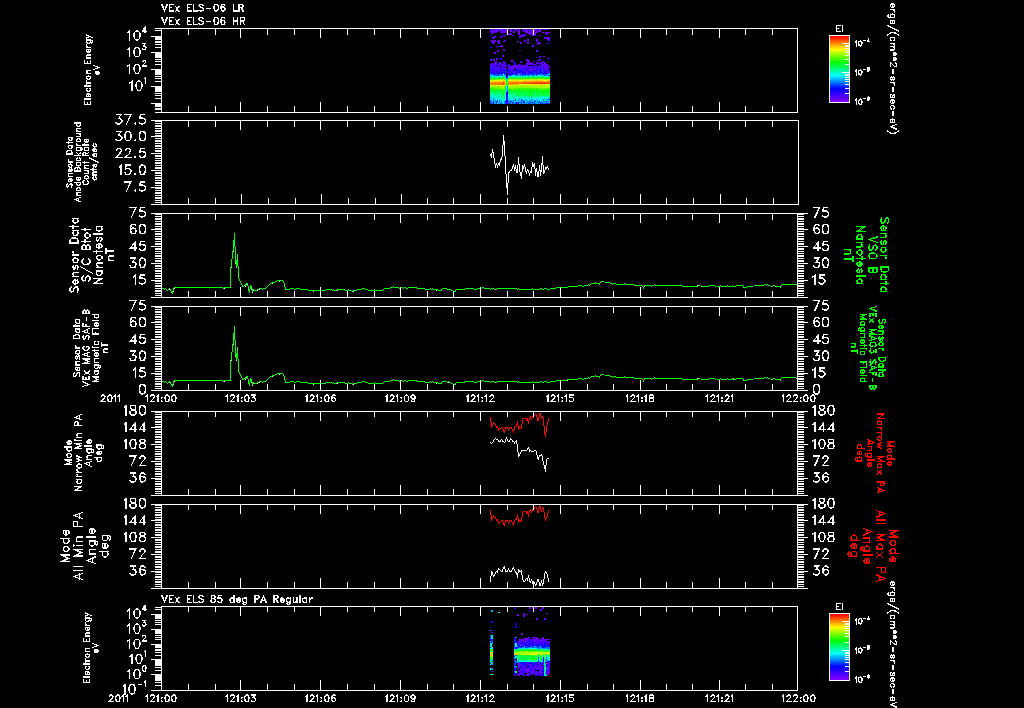Click the 'Anode Background Count Rate' axis label
The height and width of the screenshot is (708, 1024).
(x=82, y=161)
